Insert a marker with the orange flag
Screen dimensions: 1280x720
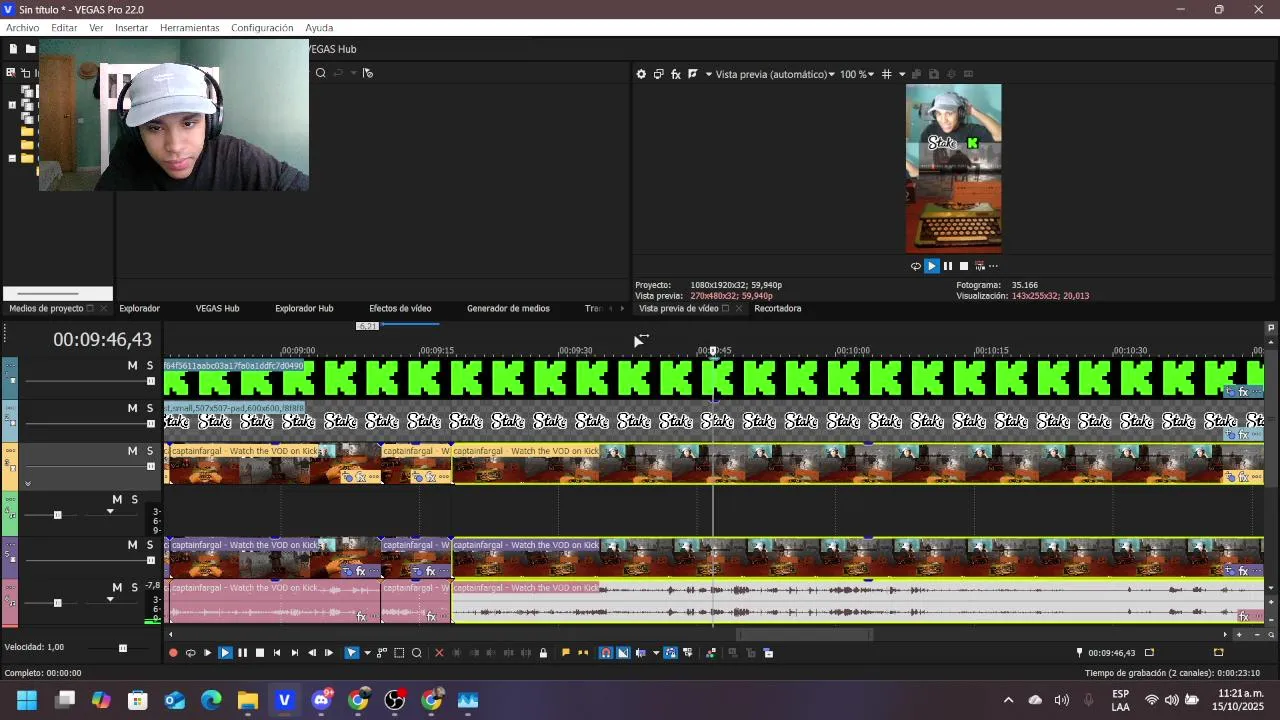pos(566,653)
